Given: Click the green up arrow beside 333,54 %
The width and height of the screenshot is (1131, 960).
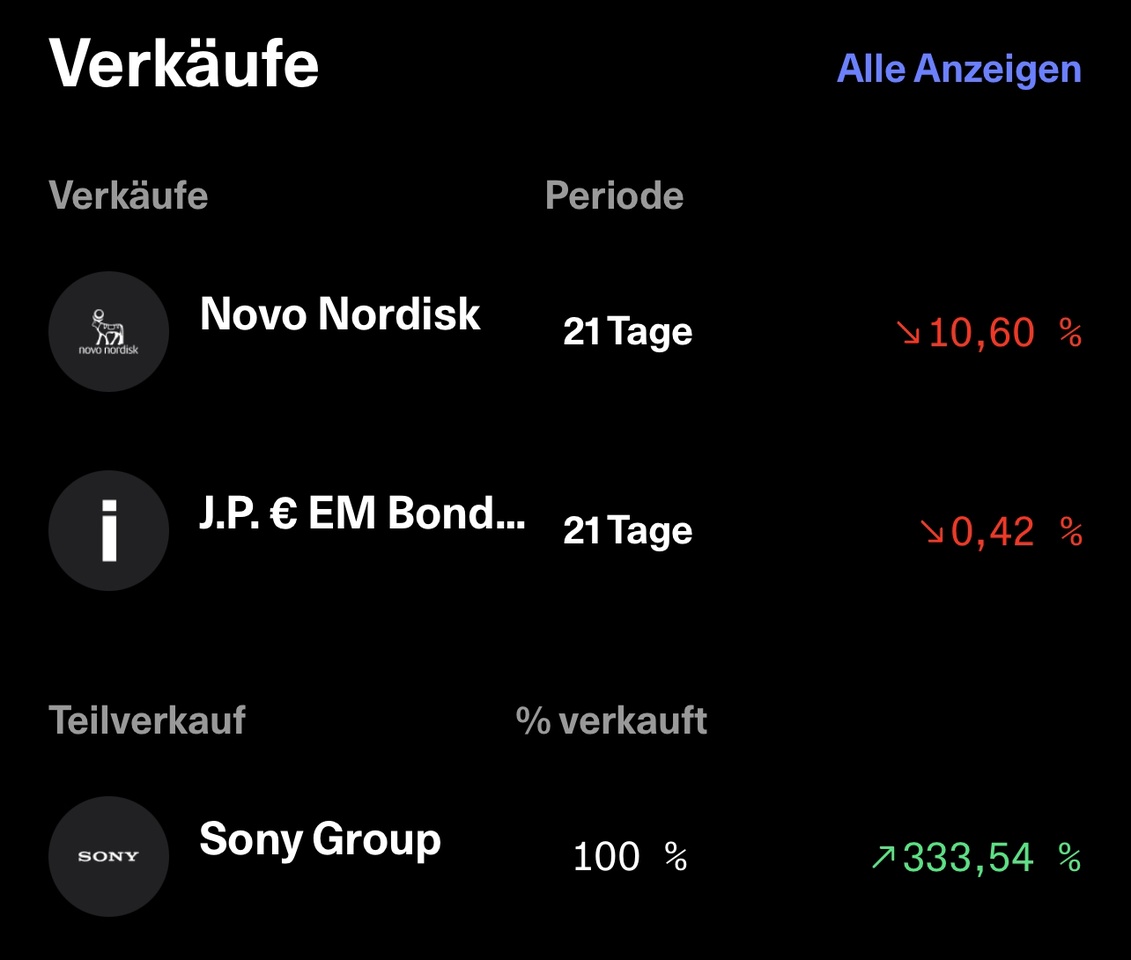Looking at the screenshot, I should (884, 858).
